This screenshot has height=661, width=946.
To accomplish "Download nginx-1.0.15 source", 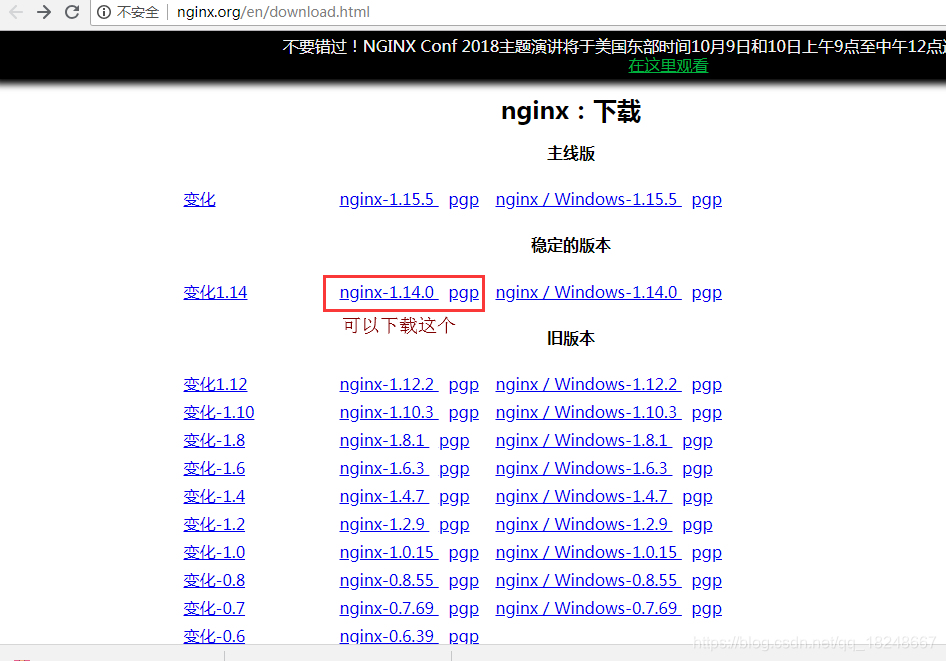I will tap(389, 553).
